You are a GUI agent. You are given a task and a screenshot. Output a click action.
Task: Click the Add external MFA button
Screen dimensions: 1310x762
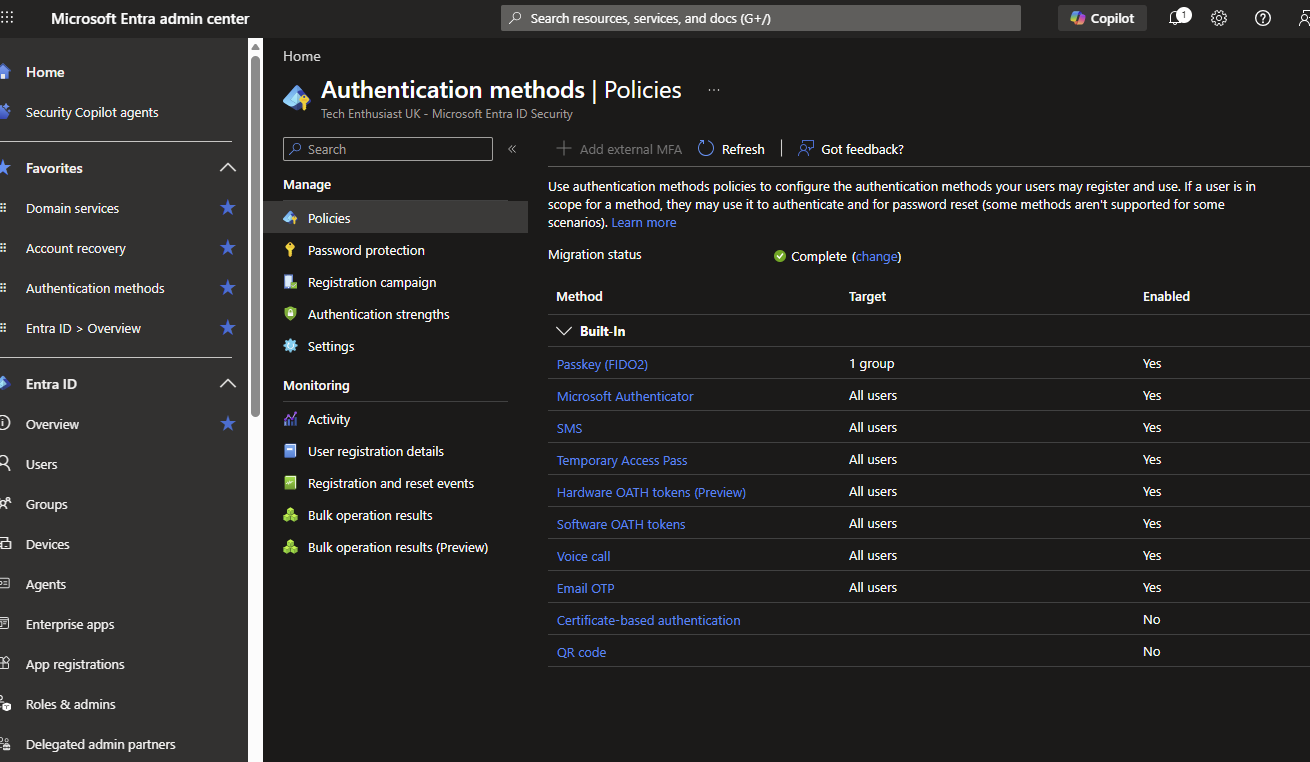click(619, 149)
